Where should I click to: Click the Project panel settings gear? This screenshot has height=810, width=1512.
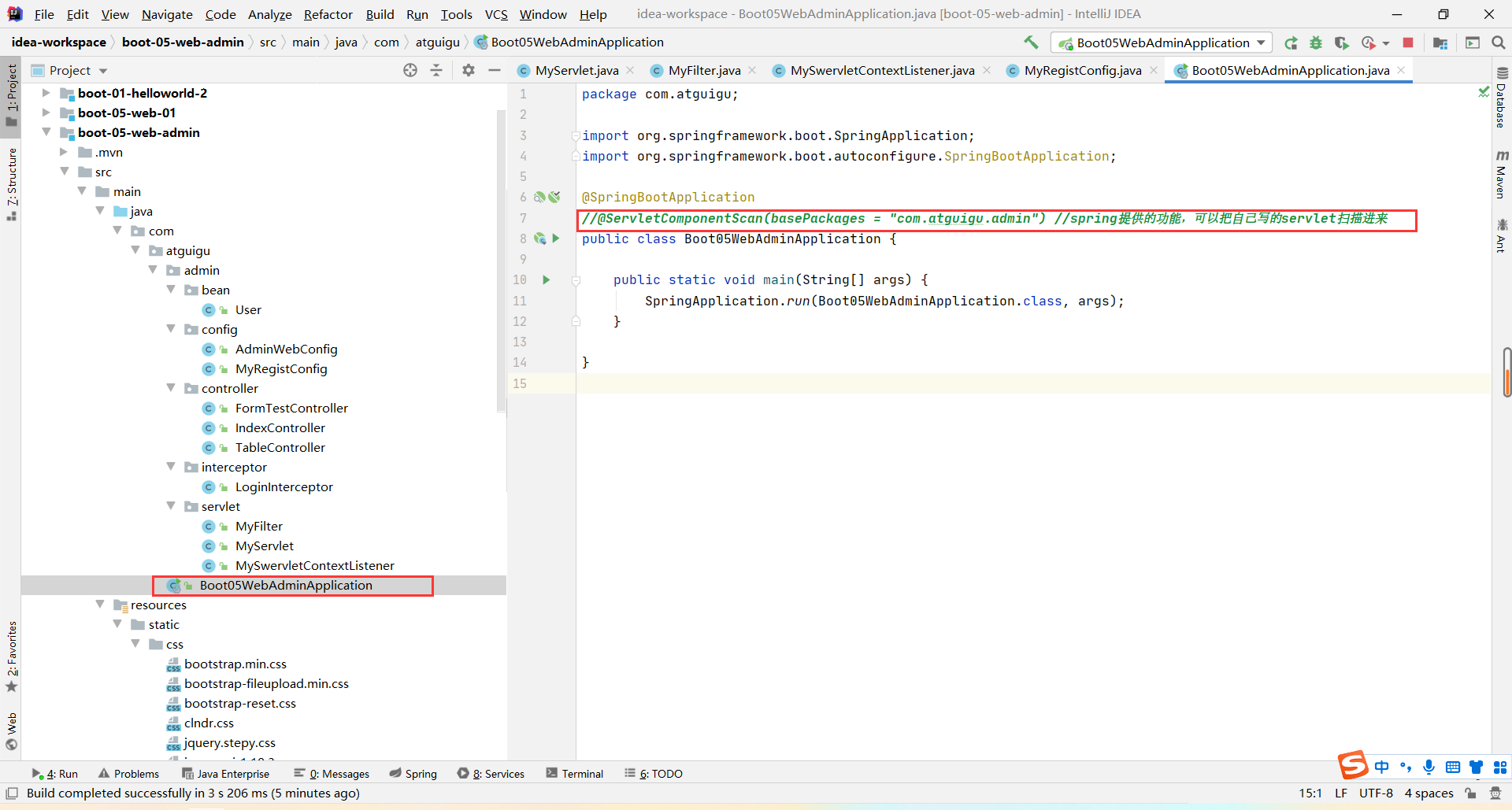(469, 70)
